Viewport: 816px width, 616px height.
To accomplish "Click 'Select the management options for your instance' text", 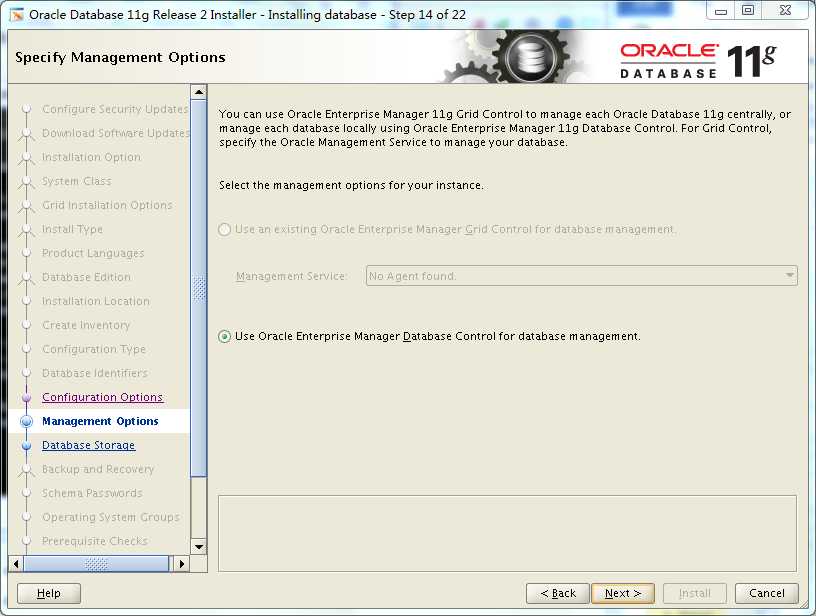I will point(351,185).
